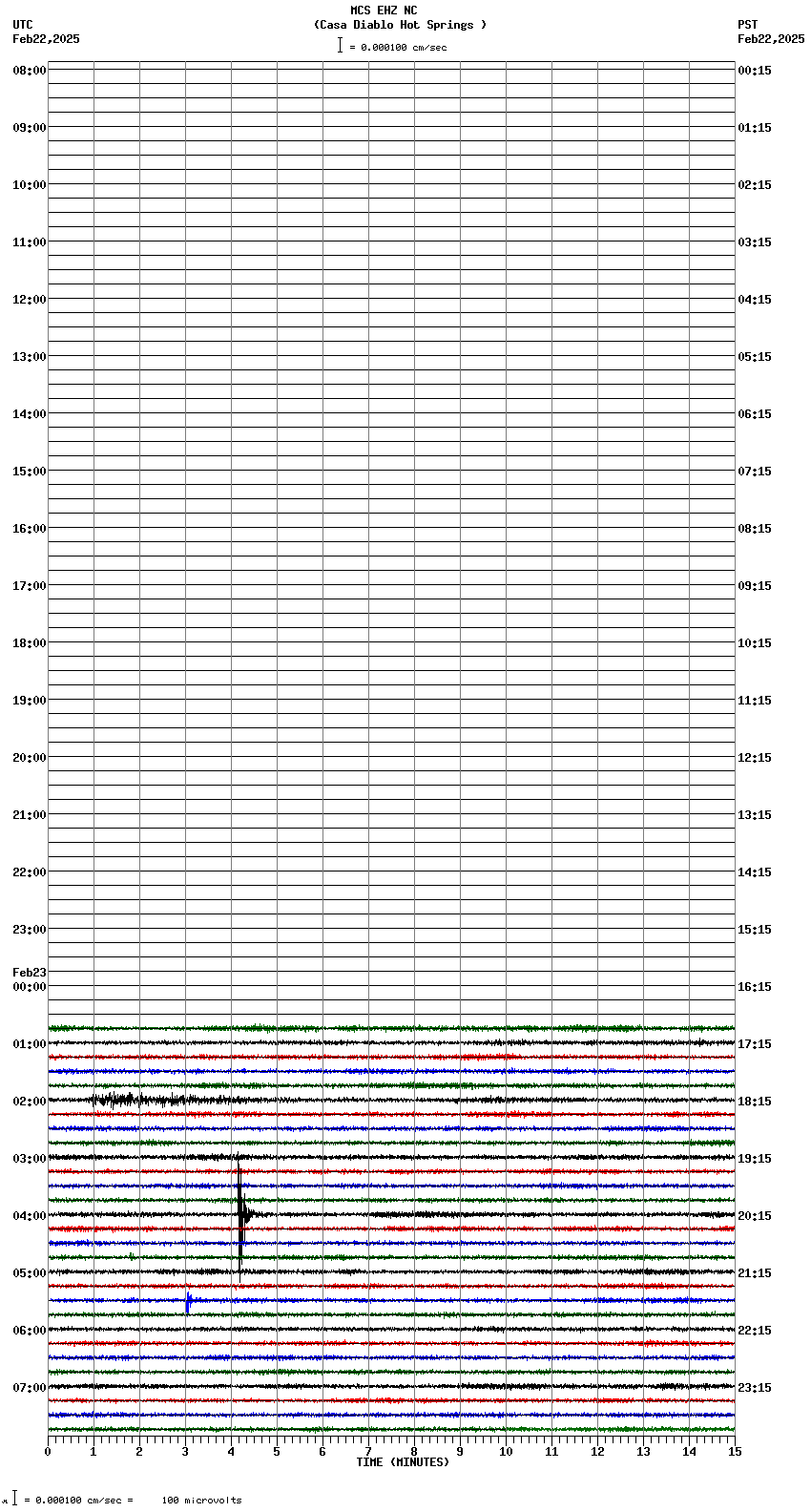The height and width of the screenshot is (1512, 811).
Task: Click the UTC time label '20:00'
Action: pos(30,758)
